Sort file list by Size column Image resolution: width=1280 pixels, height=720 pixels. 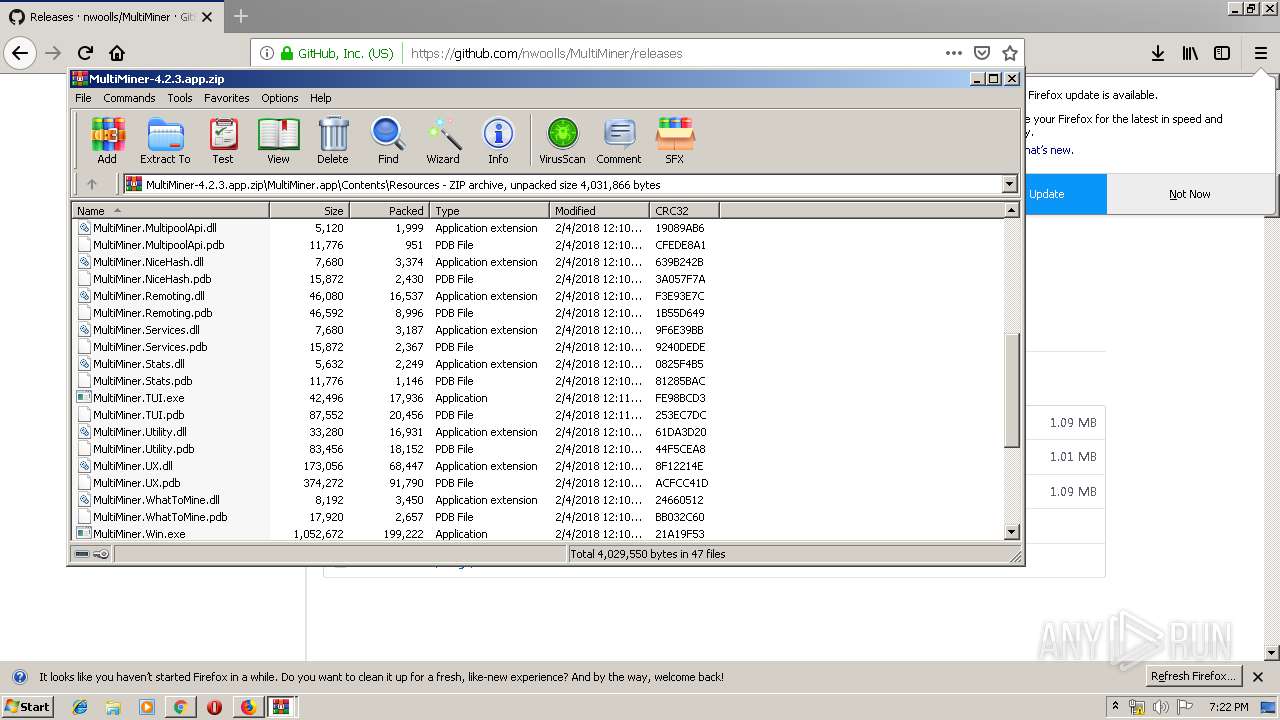pos(309,210)
